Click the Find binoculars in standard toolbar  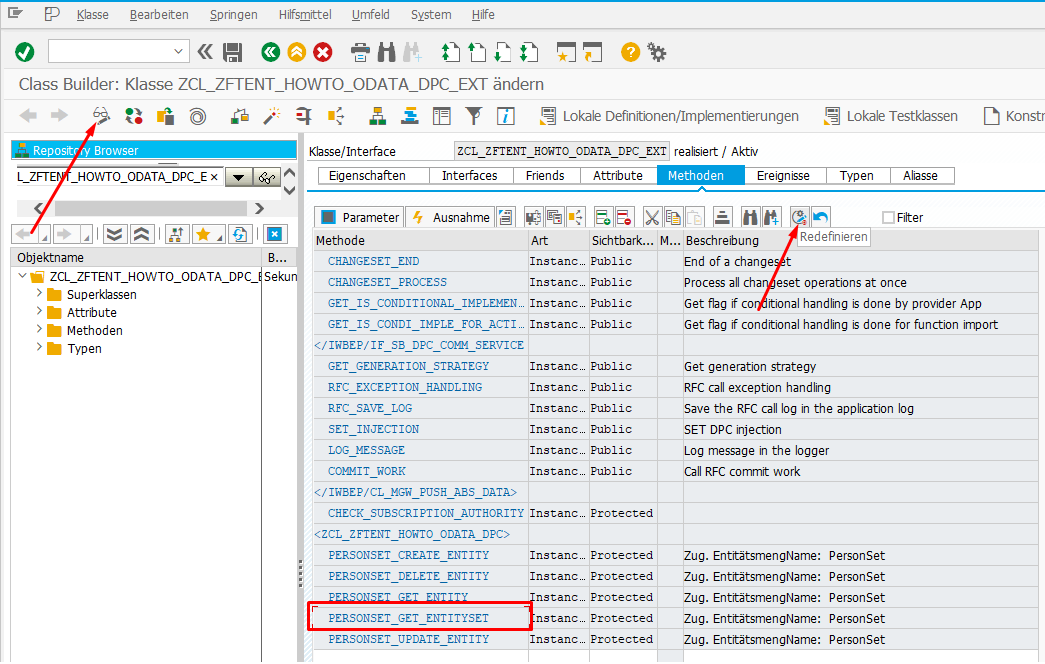point(387,52)
